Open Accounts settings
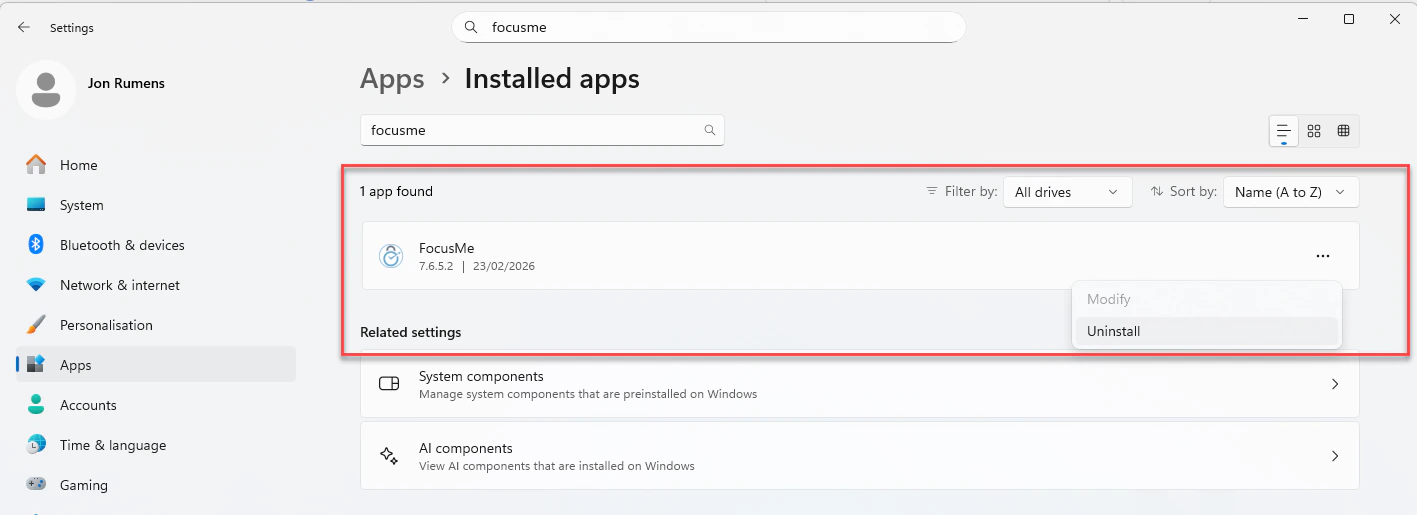This screenshot has height=515, width=1417. (156, 405)
